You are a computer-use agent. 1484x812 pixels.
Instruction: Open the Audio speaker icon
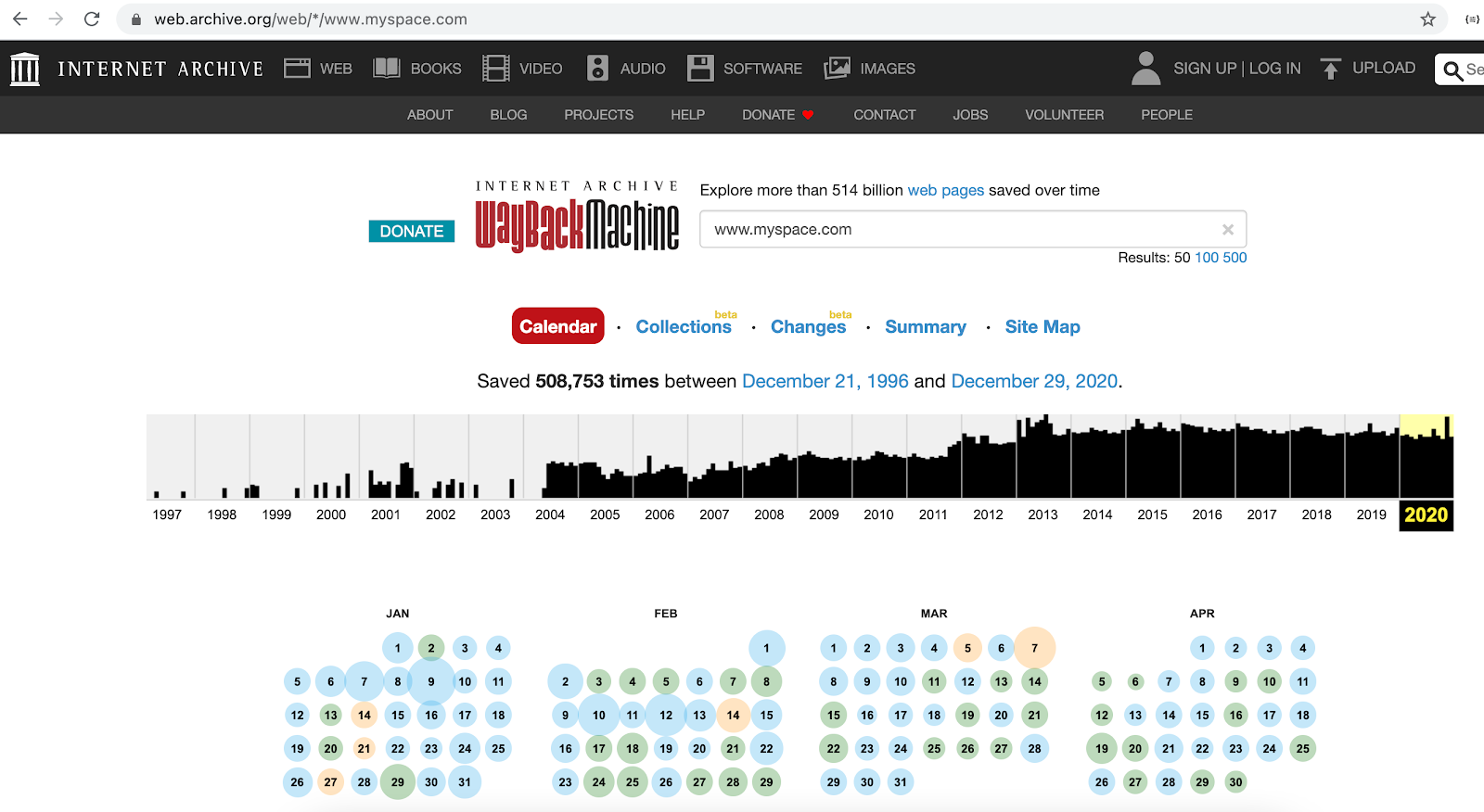click(598, 69)
